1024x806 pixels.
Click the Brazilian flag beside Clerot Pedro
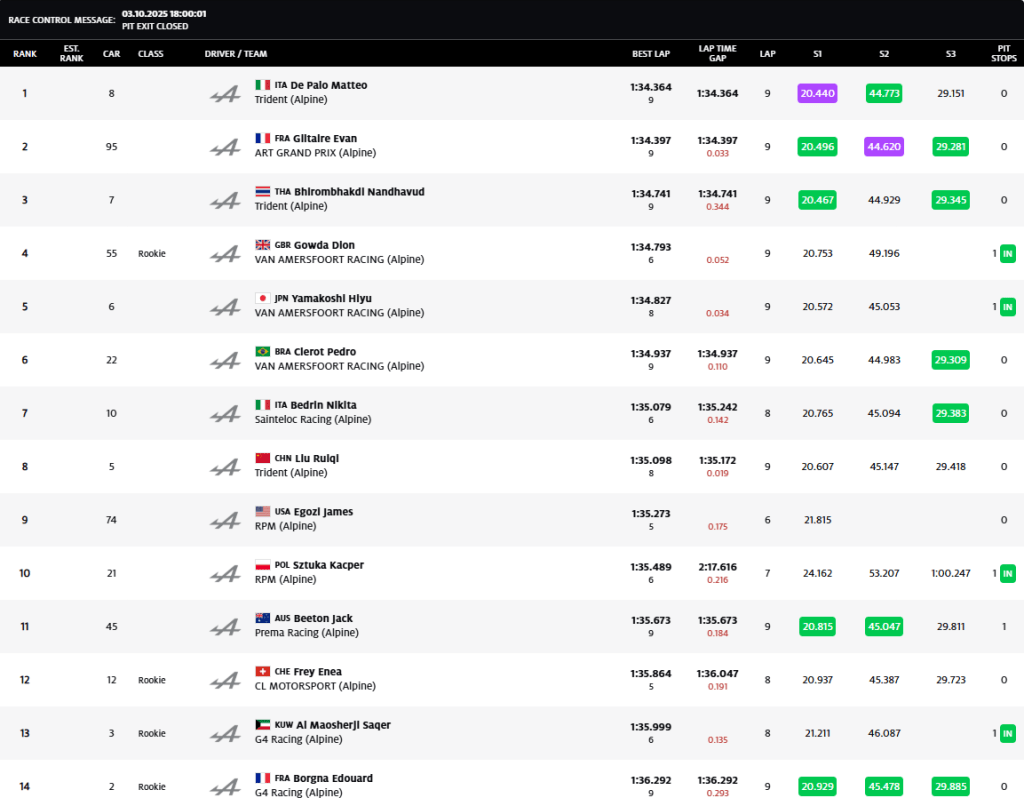[263, 351]
